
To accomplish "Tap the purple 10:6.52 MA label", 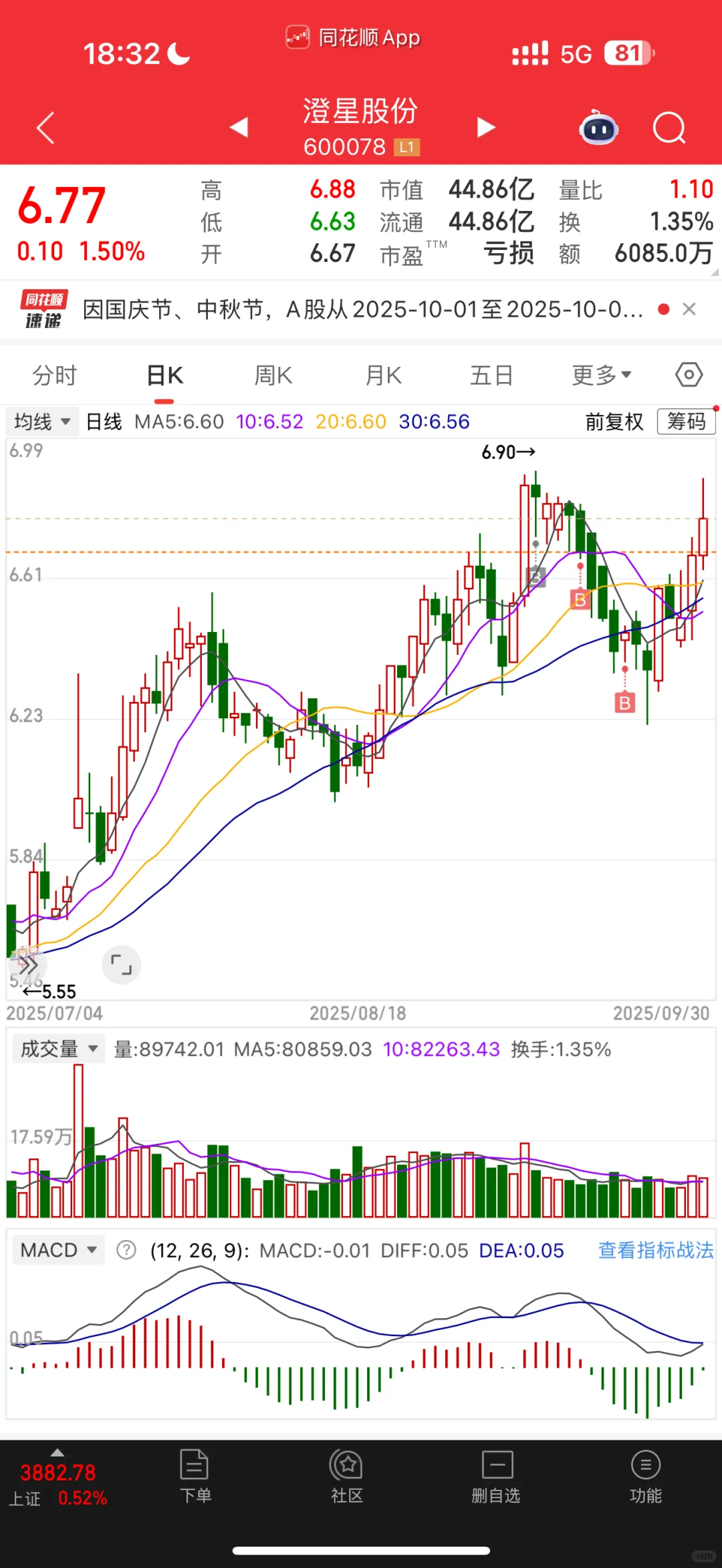I will [x=269, y=422].
